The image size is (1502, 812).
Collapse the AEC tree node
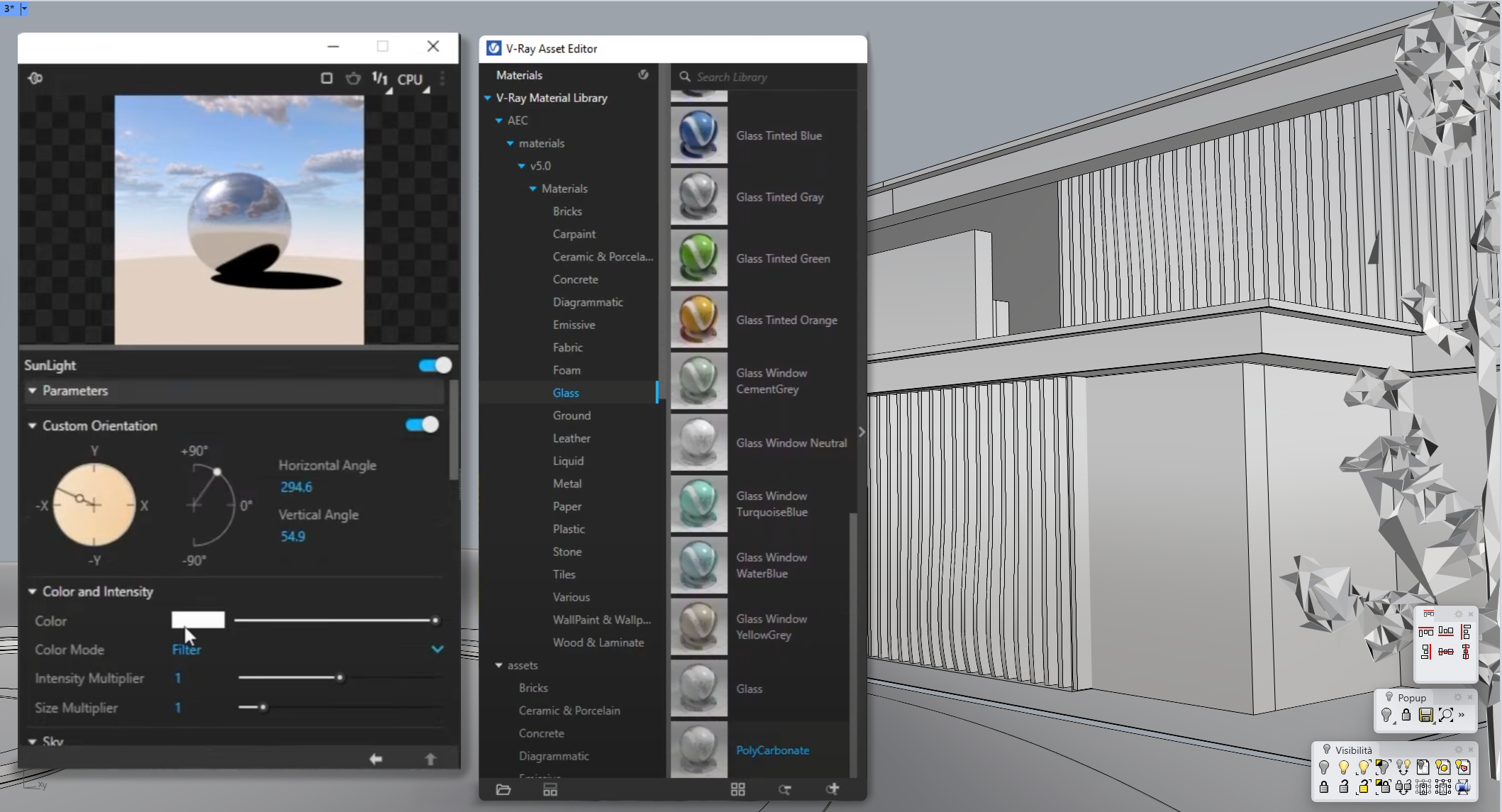coord(499,121)
